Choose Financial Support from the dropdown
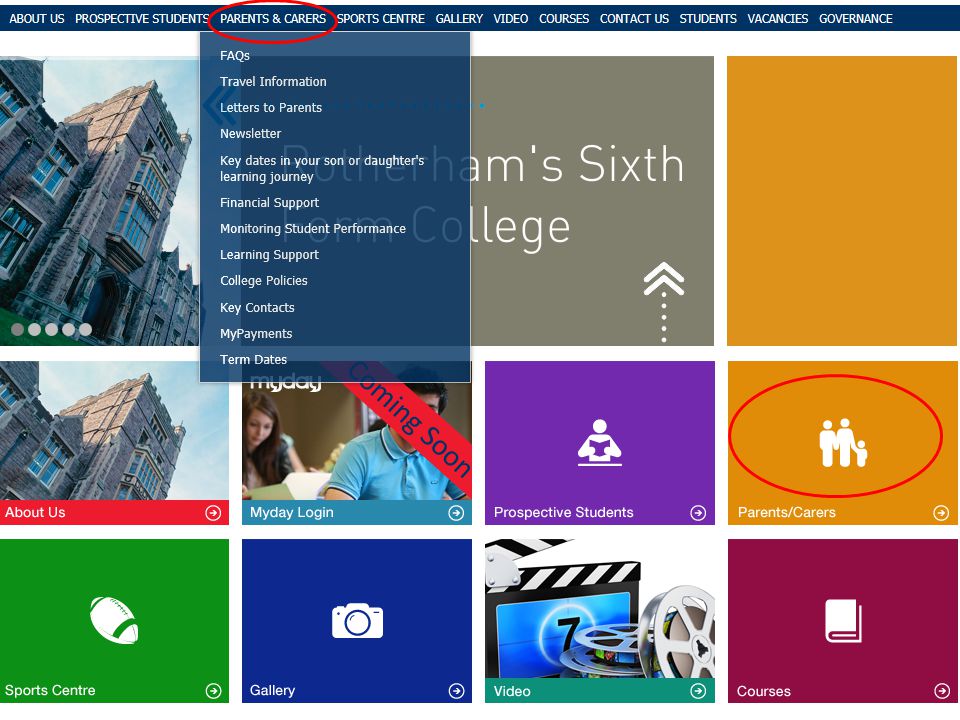Viewport: 960px width, 720px height. 269,203
